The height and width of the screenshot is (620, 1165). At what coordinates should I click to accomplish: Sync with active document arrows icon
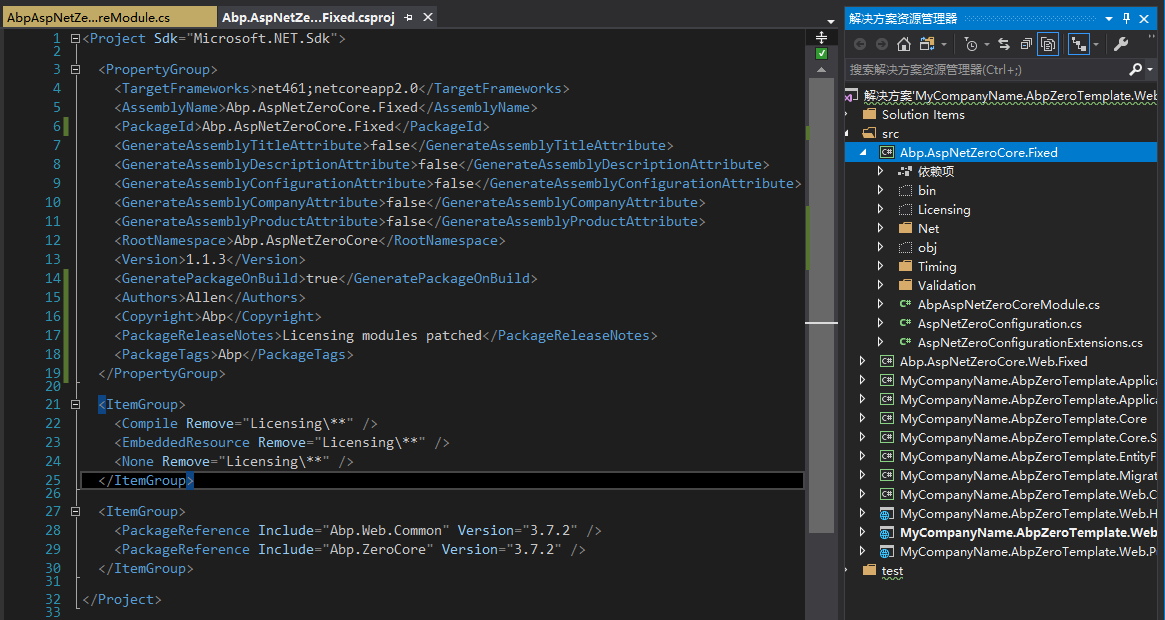[1004, 45]
